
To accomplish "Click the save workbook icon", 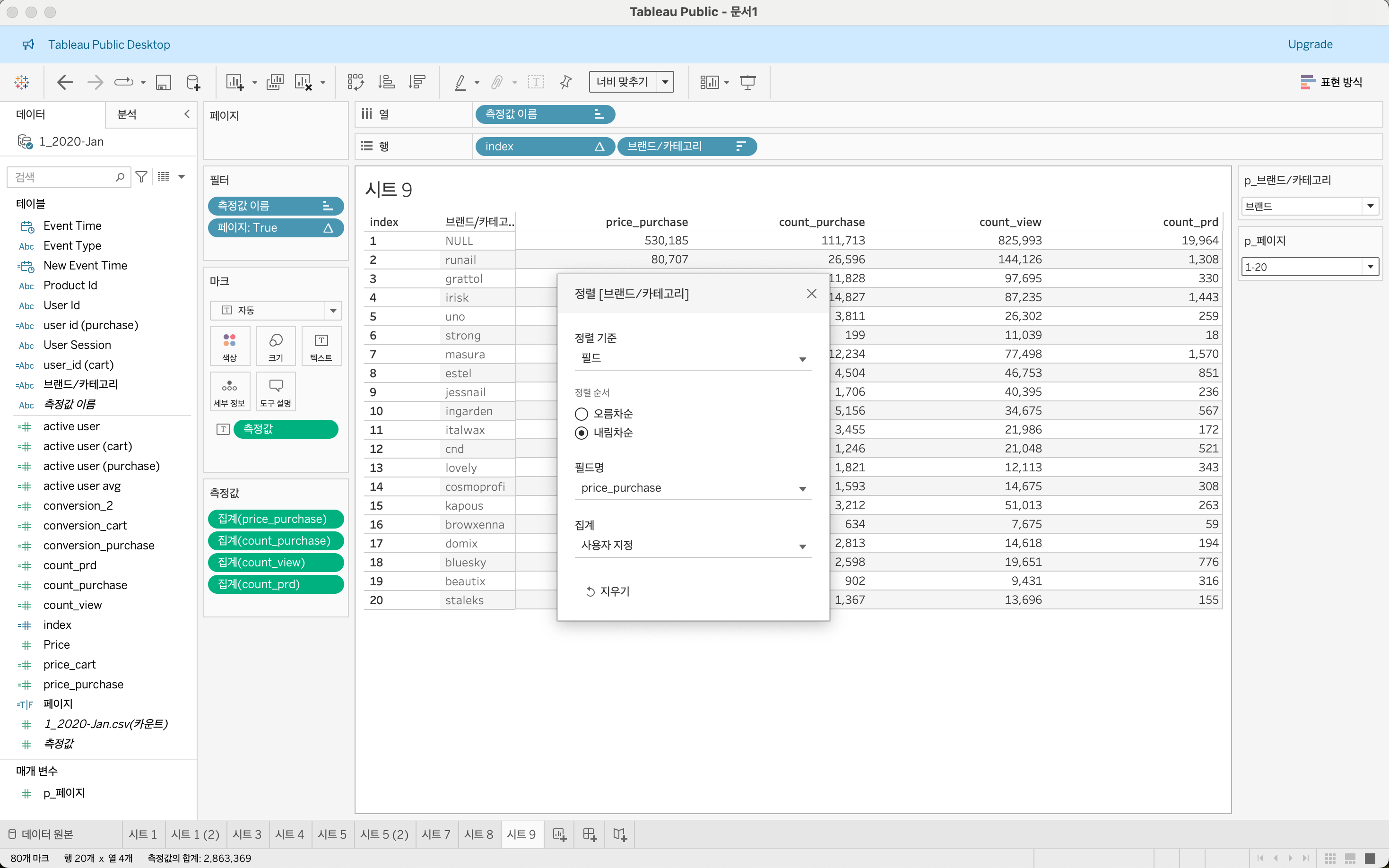I will click(x=164, y=82).
